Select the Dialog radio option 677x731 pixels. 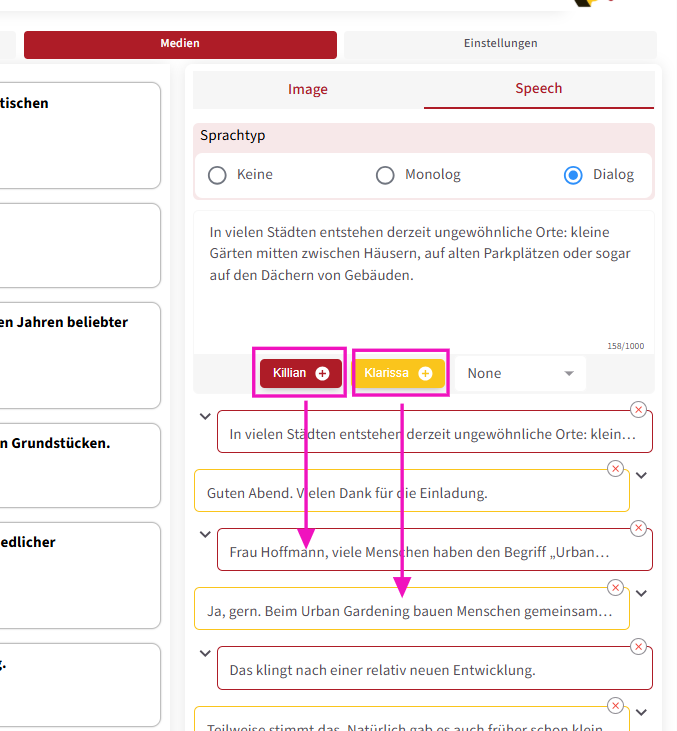(573, 175)
